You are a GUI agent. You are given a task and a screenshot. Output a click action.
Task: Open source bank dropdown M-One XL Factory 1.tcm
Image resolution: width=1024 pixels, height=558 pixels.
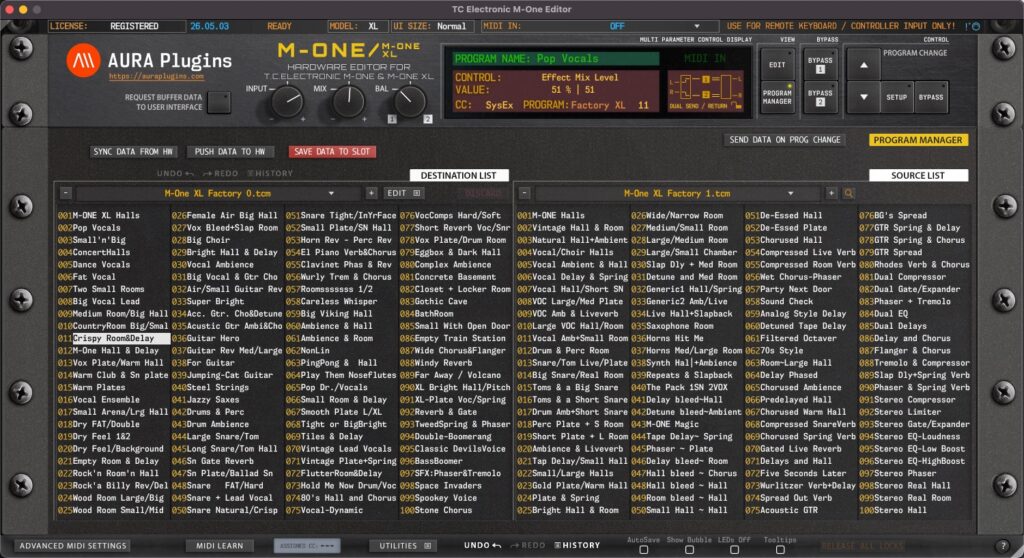tap(677, 193)
